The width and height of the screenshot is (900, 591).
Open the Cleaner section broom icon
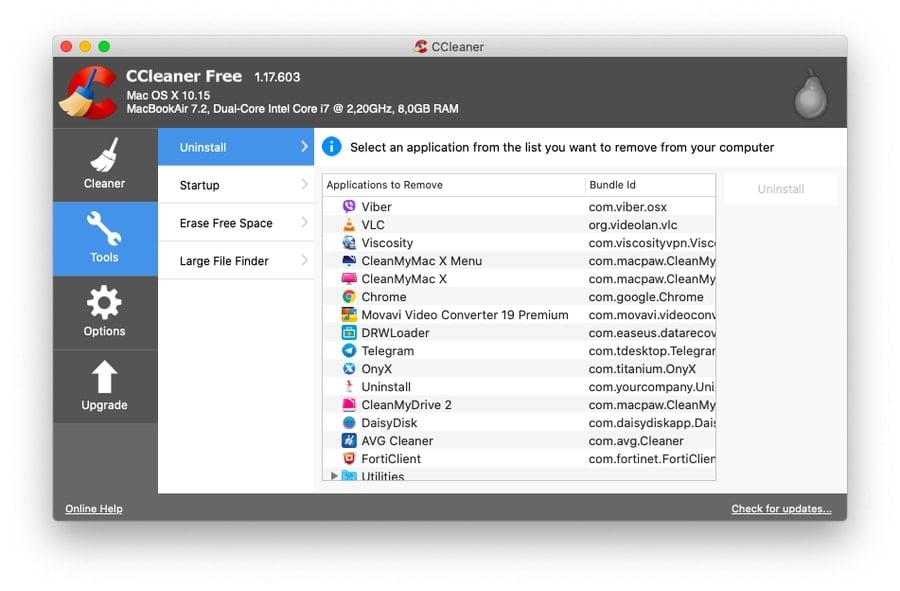pyautogui.click(x=104, y=155)
